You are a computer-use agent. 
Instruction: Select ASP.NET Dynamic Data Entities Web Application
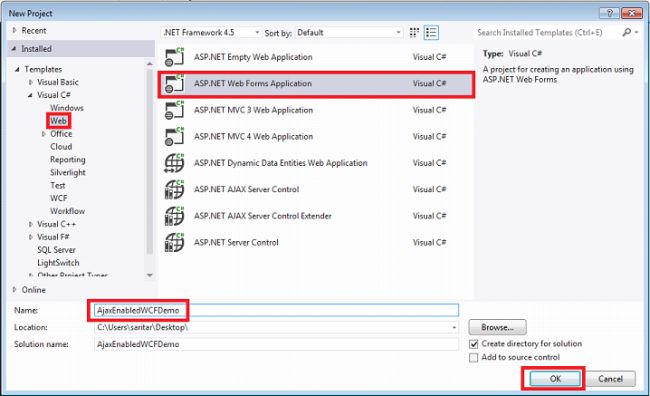pyautogui.click(x=281, y=163)
